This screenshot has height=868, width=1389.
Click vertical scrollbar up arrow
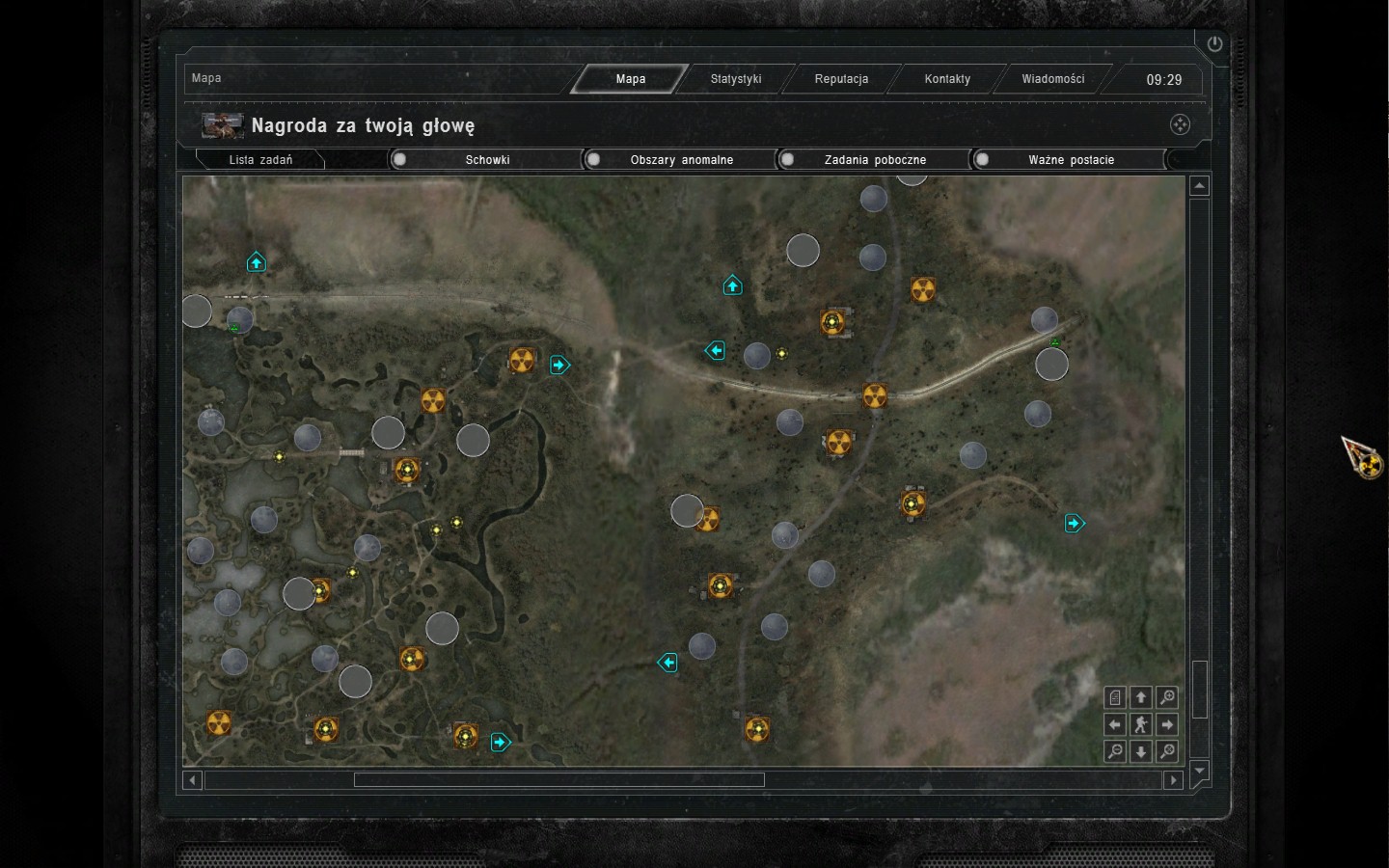(x=1199, y=186)
